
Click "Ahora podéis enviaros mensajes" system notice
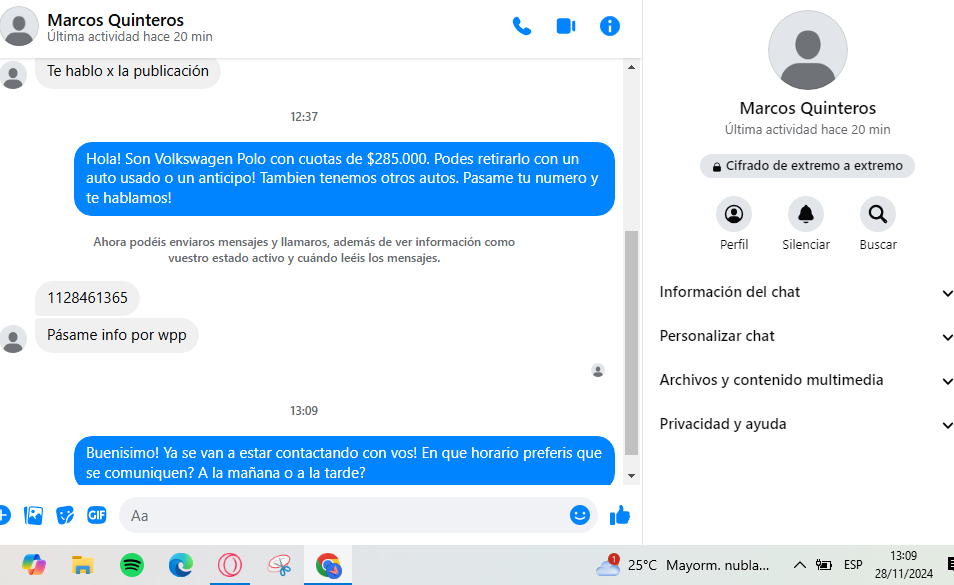(x=304, y=250)
